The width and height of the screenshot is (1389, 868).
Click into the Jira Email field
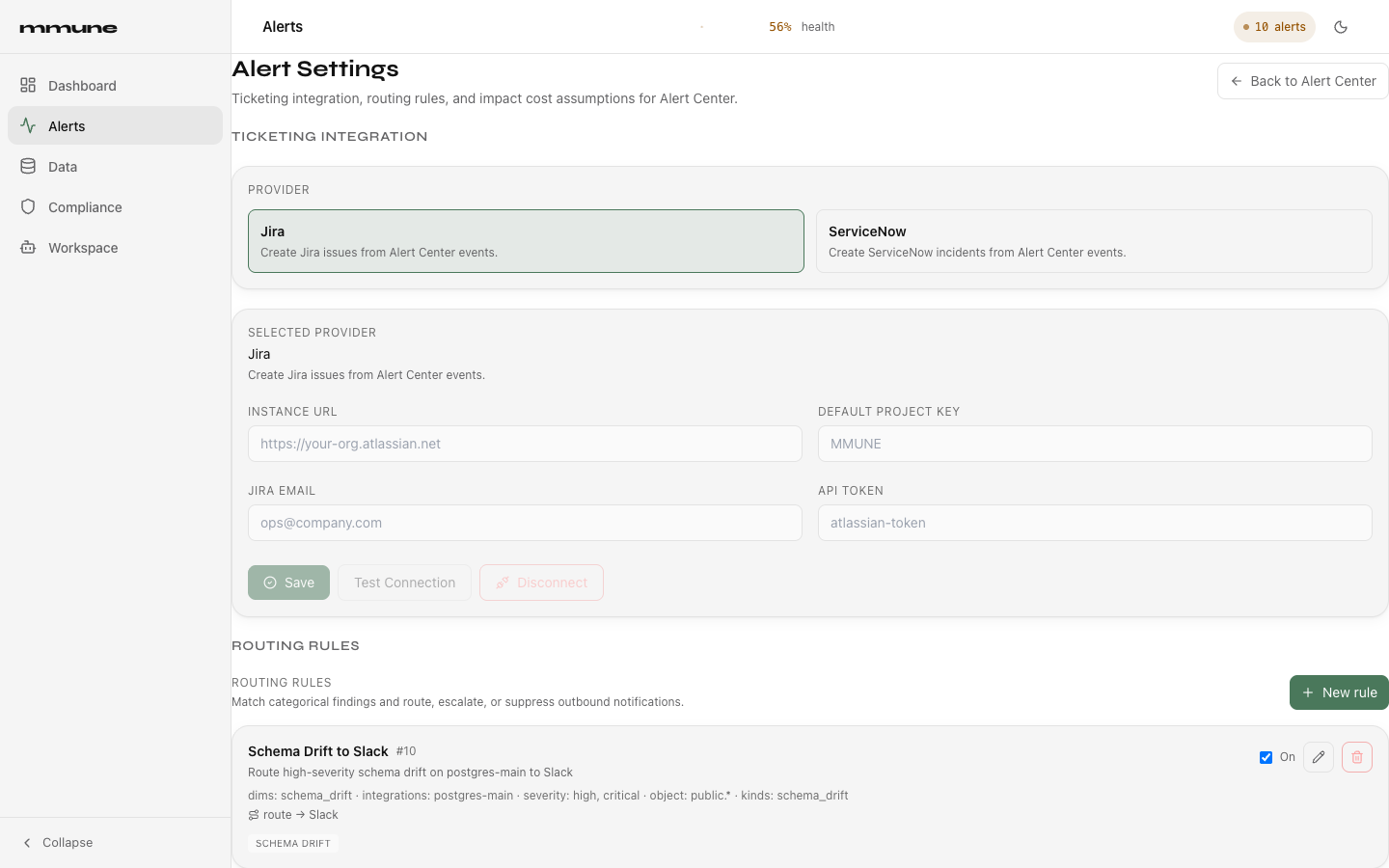click(x=525, y=523)
